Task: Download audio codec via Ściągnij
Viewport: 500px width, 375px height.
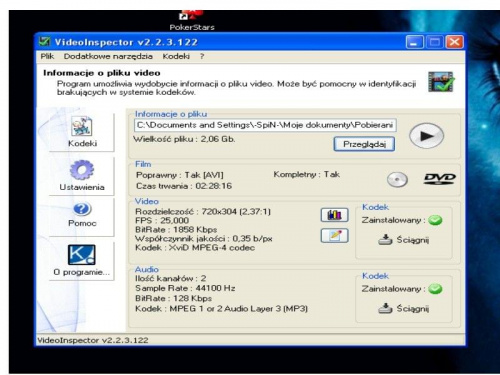Action: [404, 308]
